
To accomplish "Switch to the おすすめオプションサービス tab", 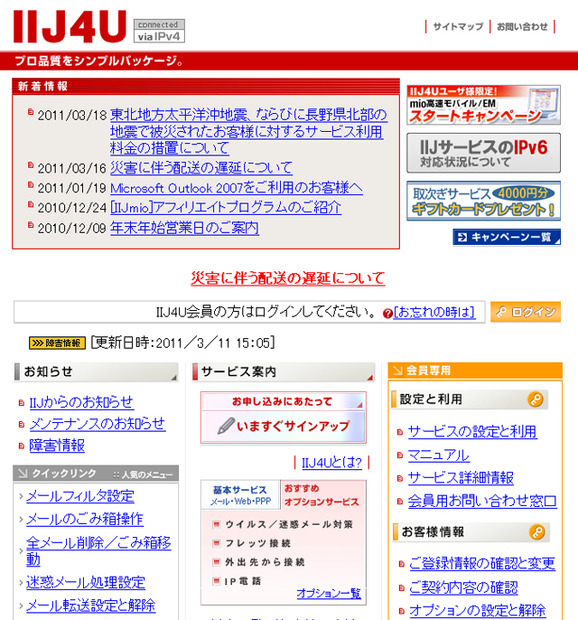I will click(324, 495).
